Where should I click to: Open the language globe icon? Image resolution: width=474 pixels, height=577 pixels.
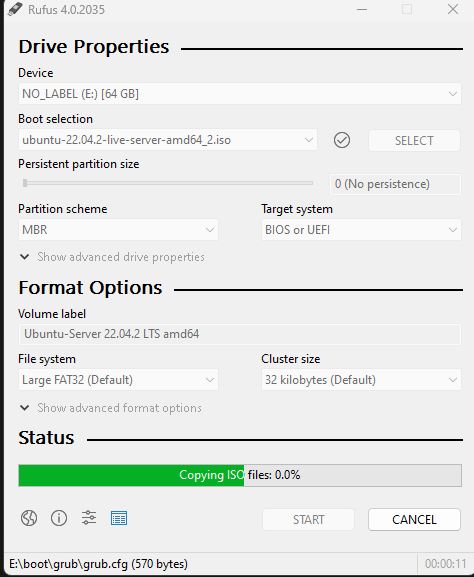(x=29, y=518)
